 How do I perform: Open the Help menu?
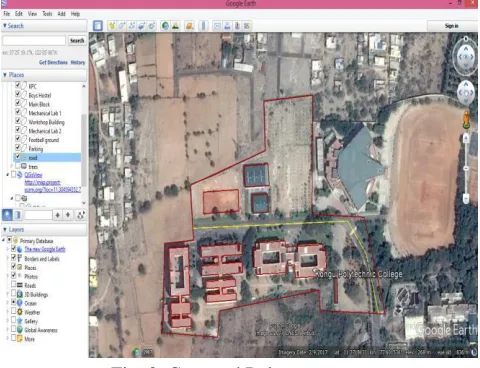click(x=75, y=14)
